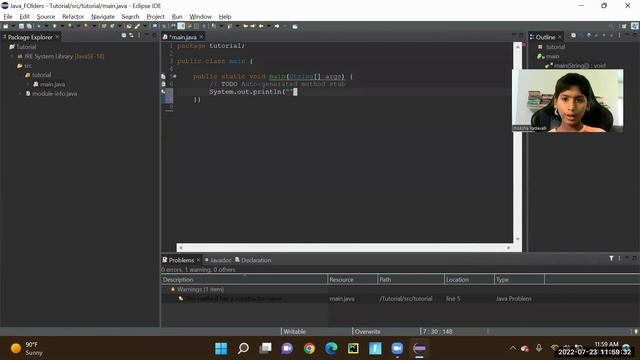Sort Problems by Path column header
This screenshot has width=640, height=360.
point(411,280)
